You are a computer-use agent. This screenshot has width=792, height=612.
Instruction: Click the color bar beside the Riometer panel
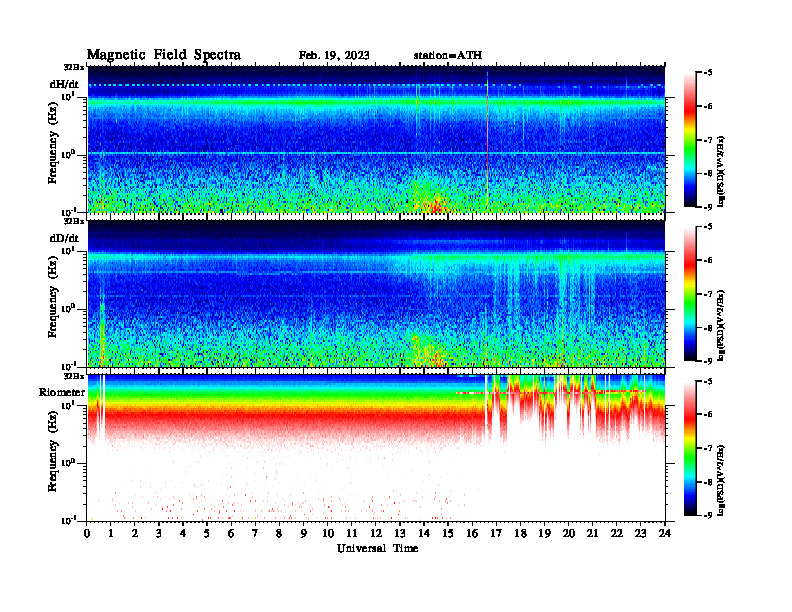[690, 448]
